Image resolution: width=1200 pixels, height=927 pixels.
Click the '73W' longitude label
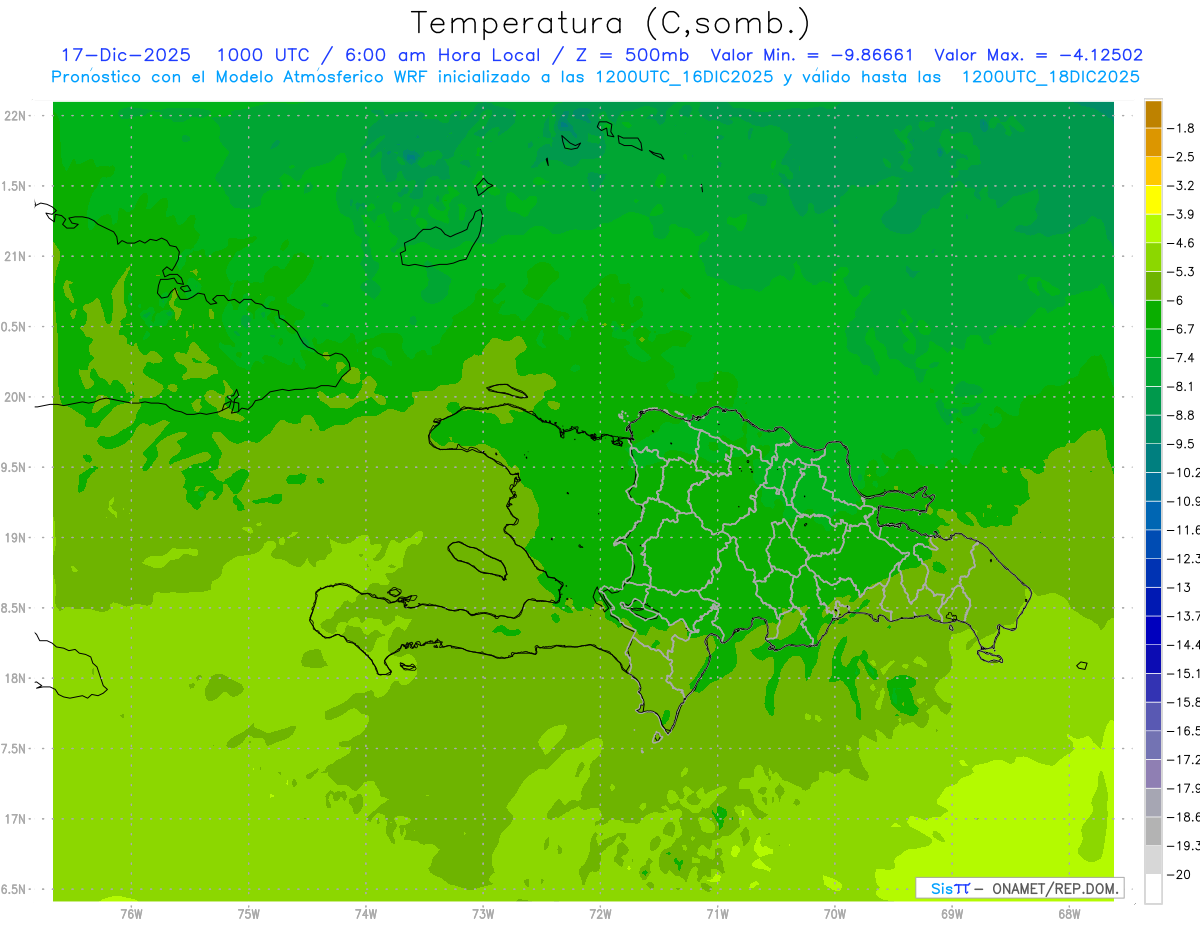point(483,913)
